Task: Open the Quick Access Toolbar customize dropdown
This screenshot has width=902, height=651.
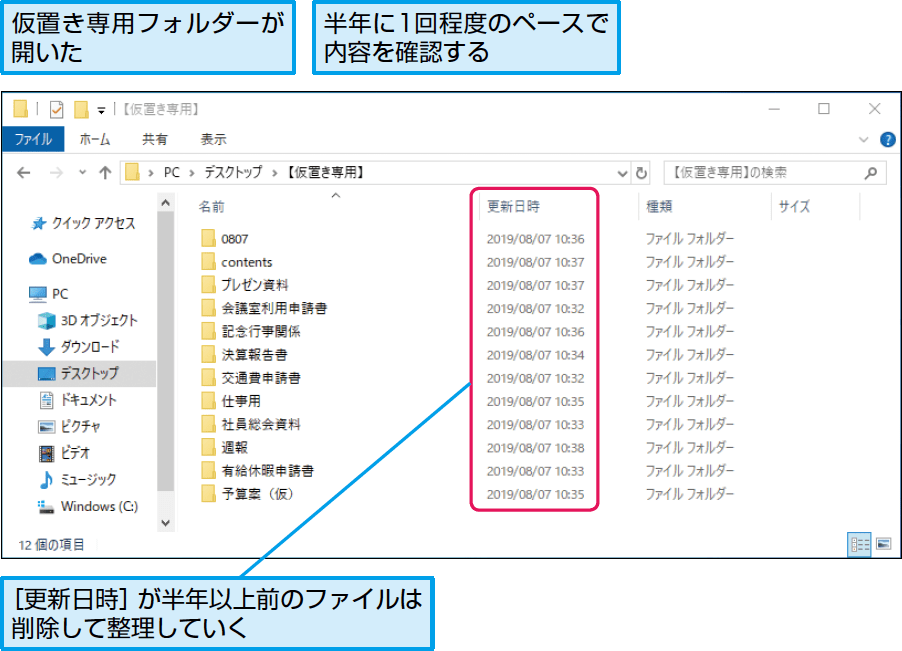Action: pyautogui.click(x=100, y=109)
